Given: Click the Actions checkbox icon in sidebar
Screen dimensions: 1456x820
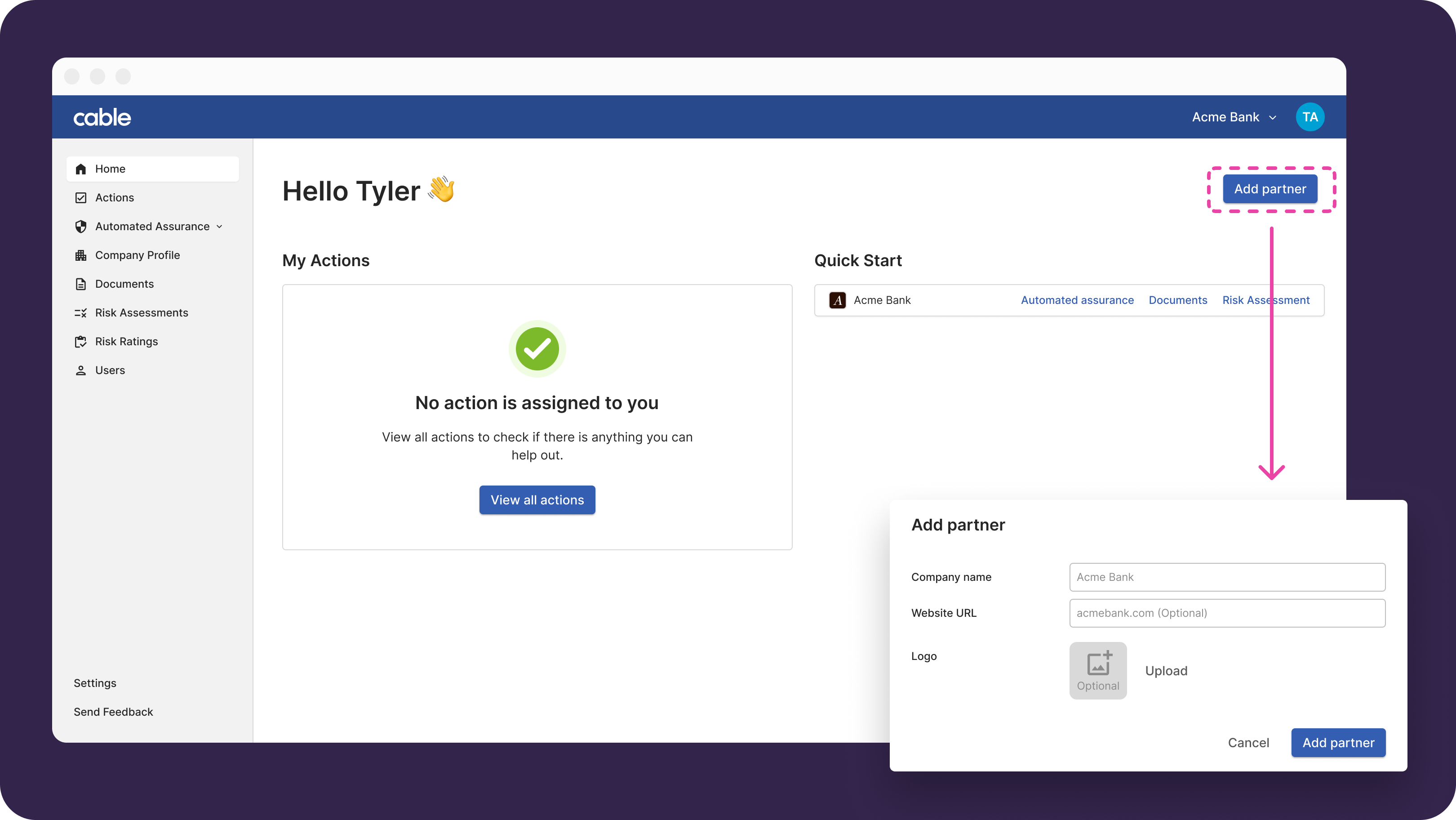Looking at the screenshot, I should (81, 198).
